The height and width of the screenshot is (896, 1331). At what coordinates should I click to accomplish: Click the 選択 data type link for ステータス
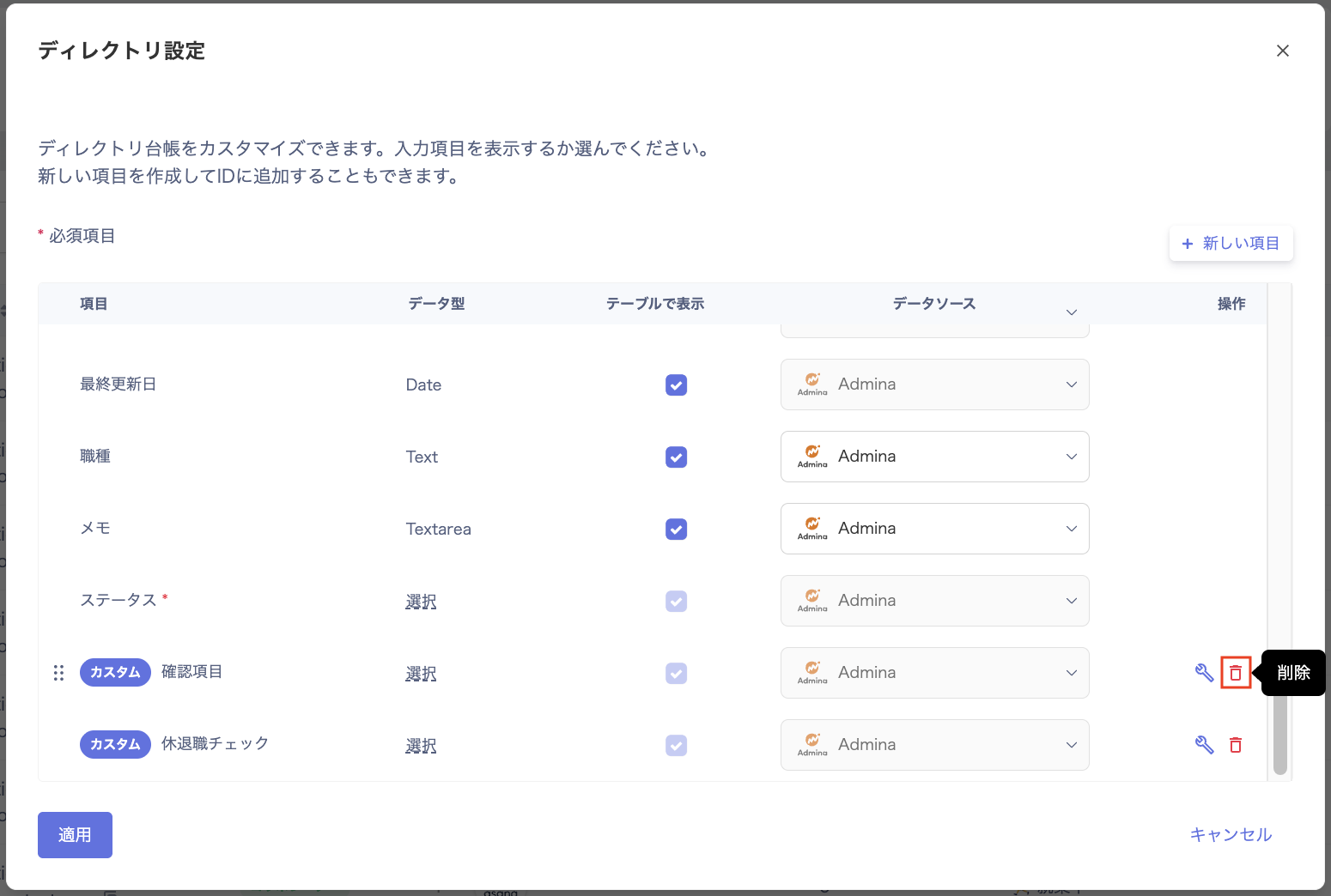(x=421, y=602)
